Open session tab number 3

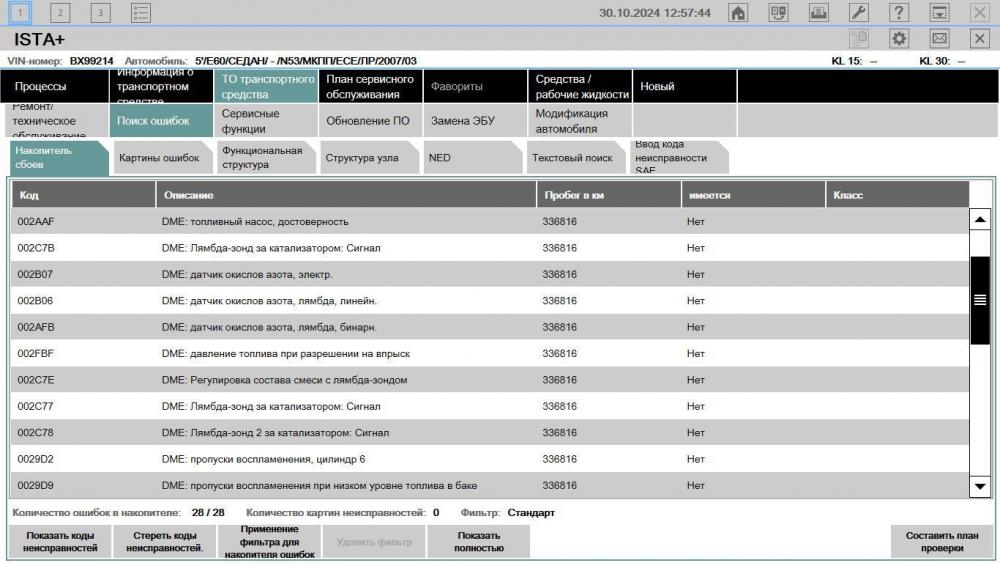pos(100,13)
